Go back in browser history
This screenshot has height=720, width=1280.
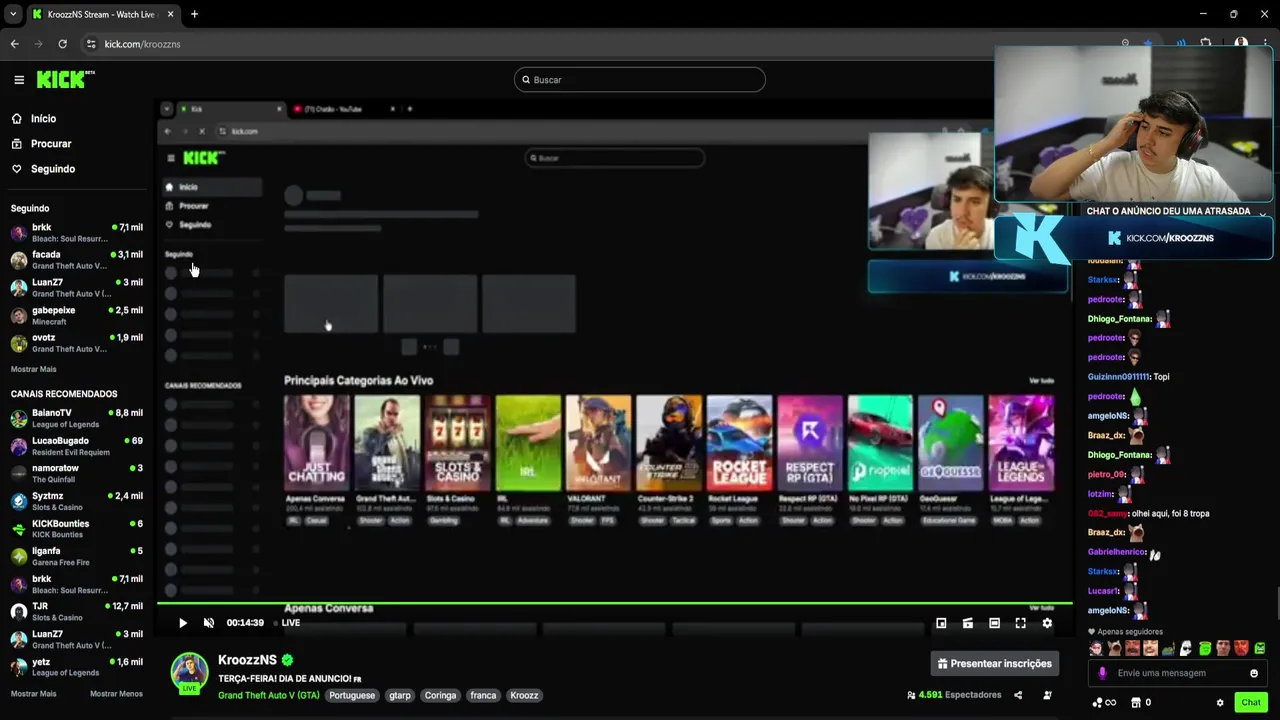click(14, 44)
